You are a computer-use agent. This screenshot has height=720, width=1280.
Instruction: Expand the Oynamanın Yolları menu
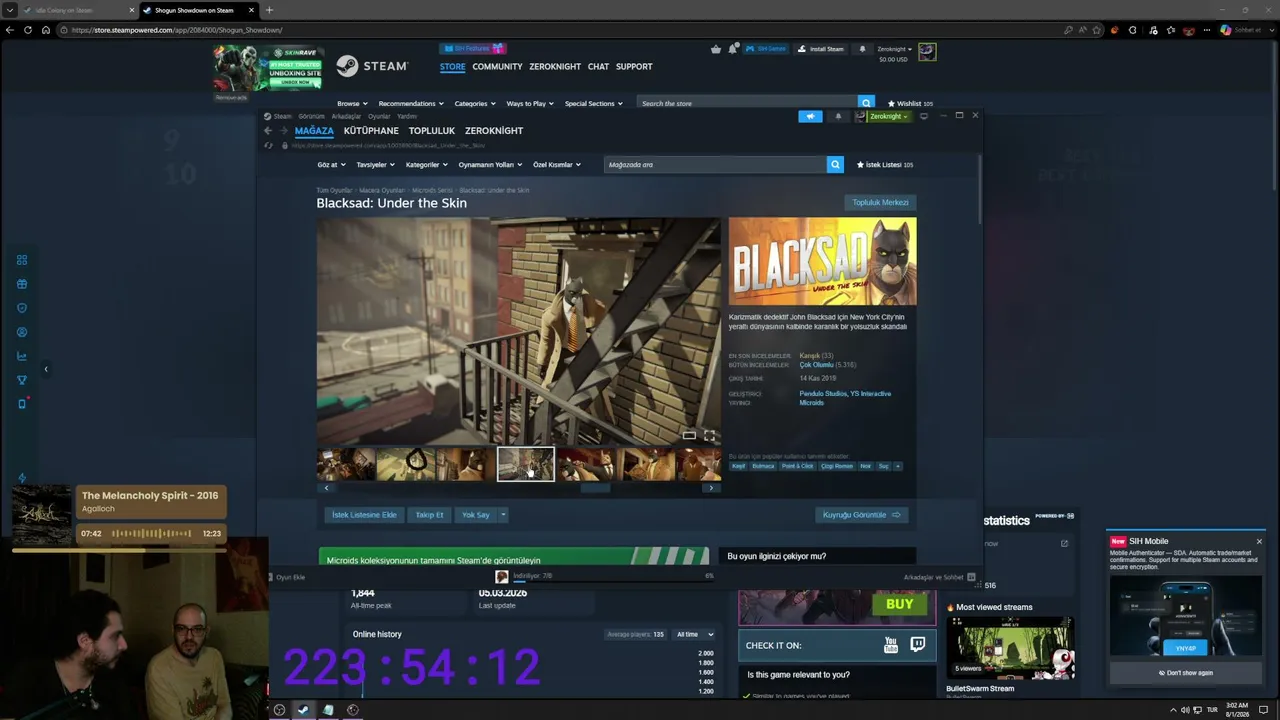click(490, 164)
